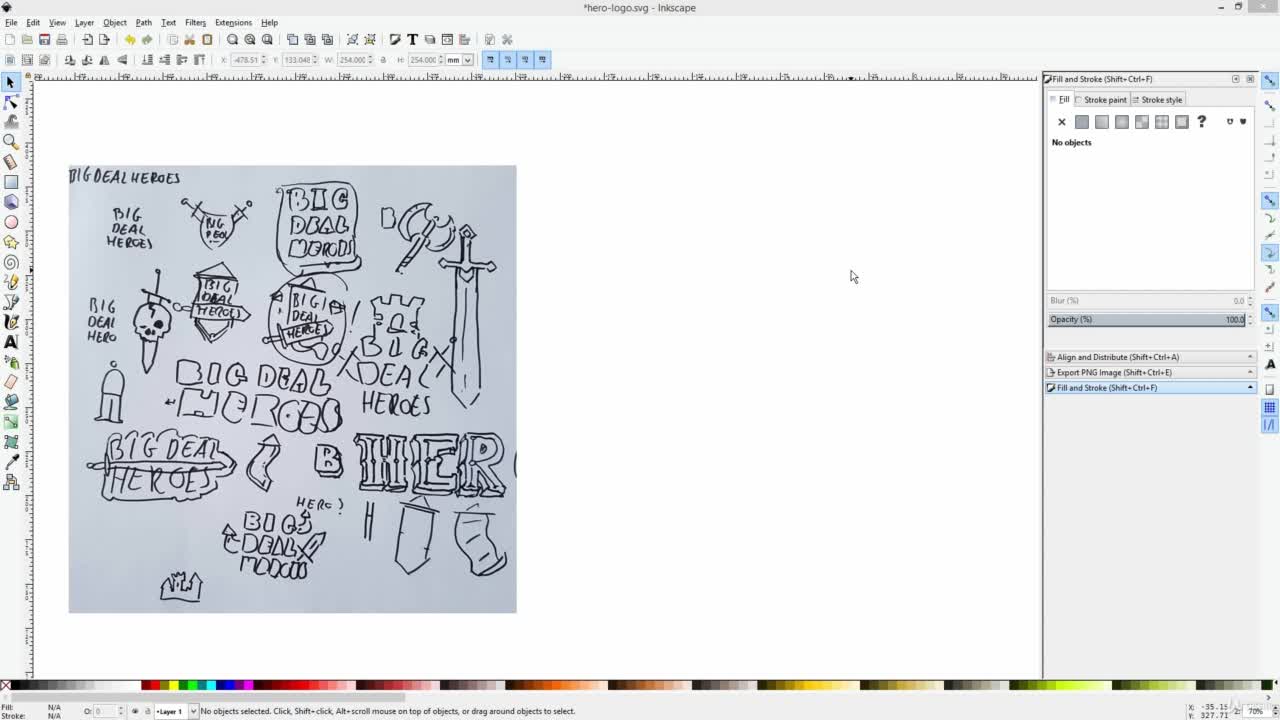Open the mm units dropdown
The width and height of the screenshot is (1280, 720).
pos(460,60)
